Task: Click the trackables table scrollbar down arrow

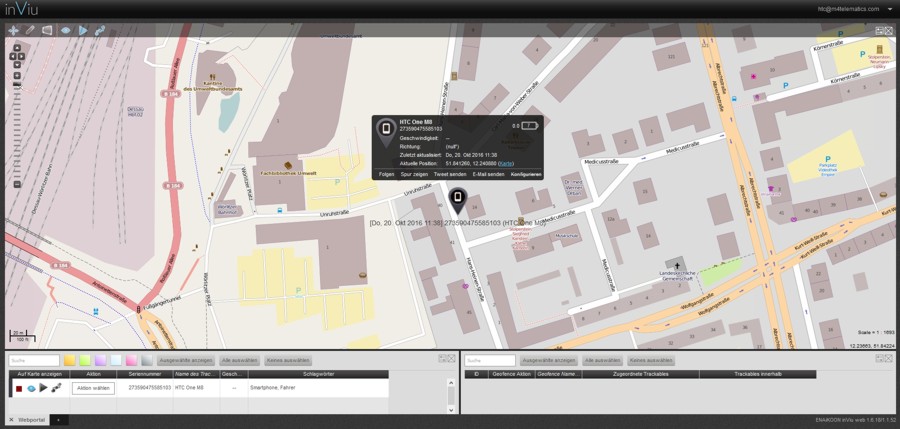Action: pyautogui.click(x=451, y=409)
